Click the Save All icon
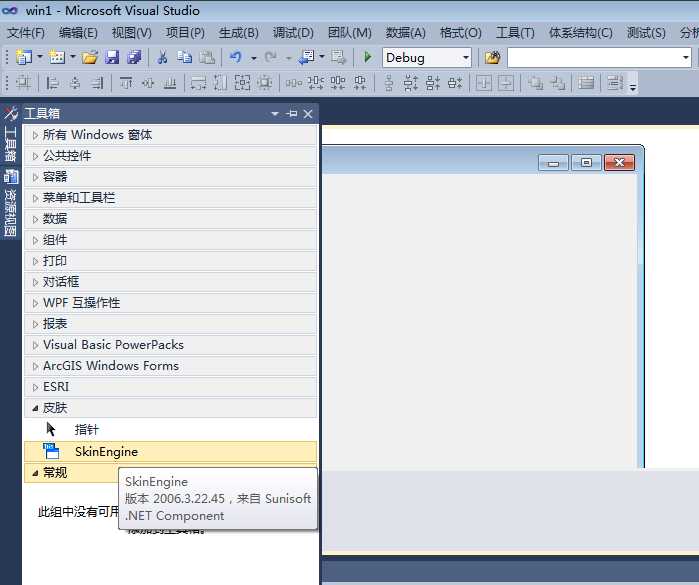This screenshot has height=585, width=699. (134, 57)
